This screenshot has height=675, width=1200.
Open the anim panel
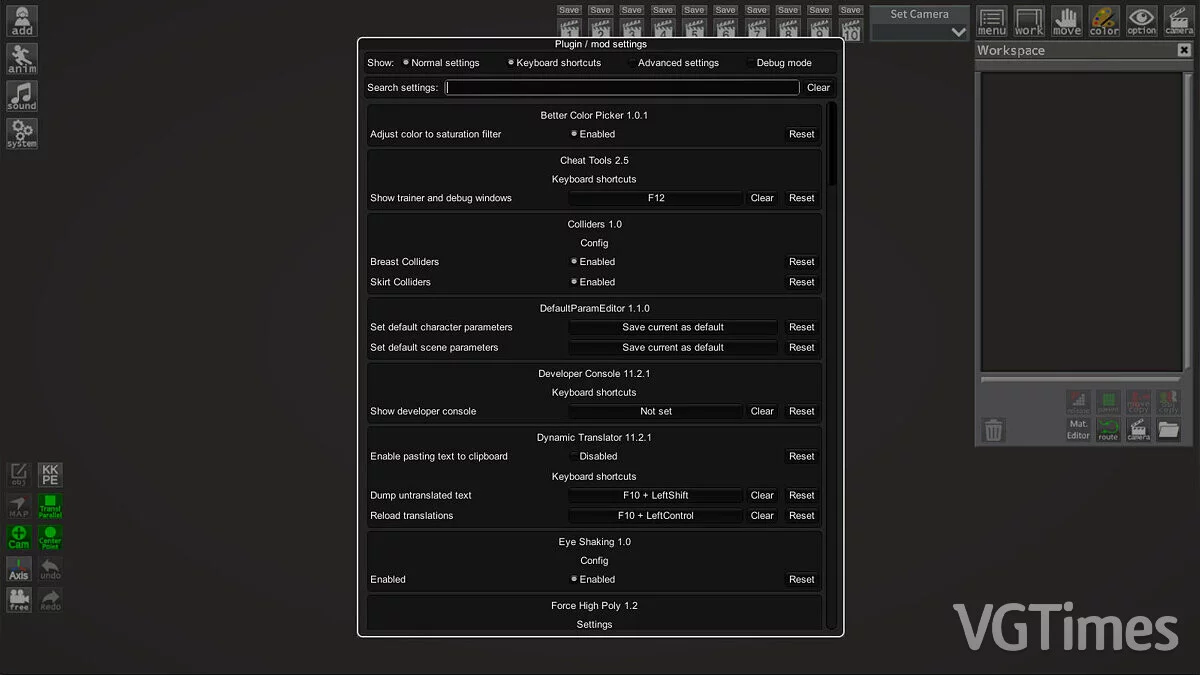(x=21, y=58)
